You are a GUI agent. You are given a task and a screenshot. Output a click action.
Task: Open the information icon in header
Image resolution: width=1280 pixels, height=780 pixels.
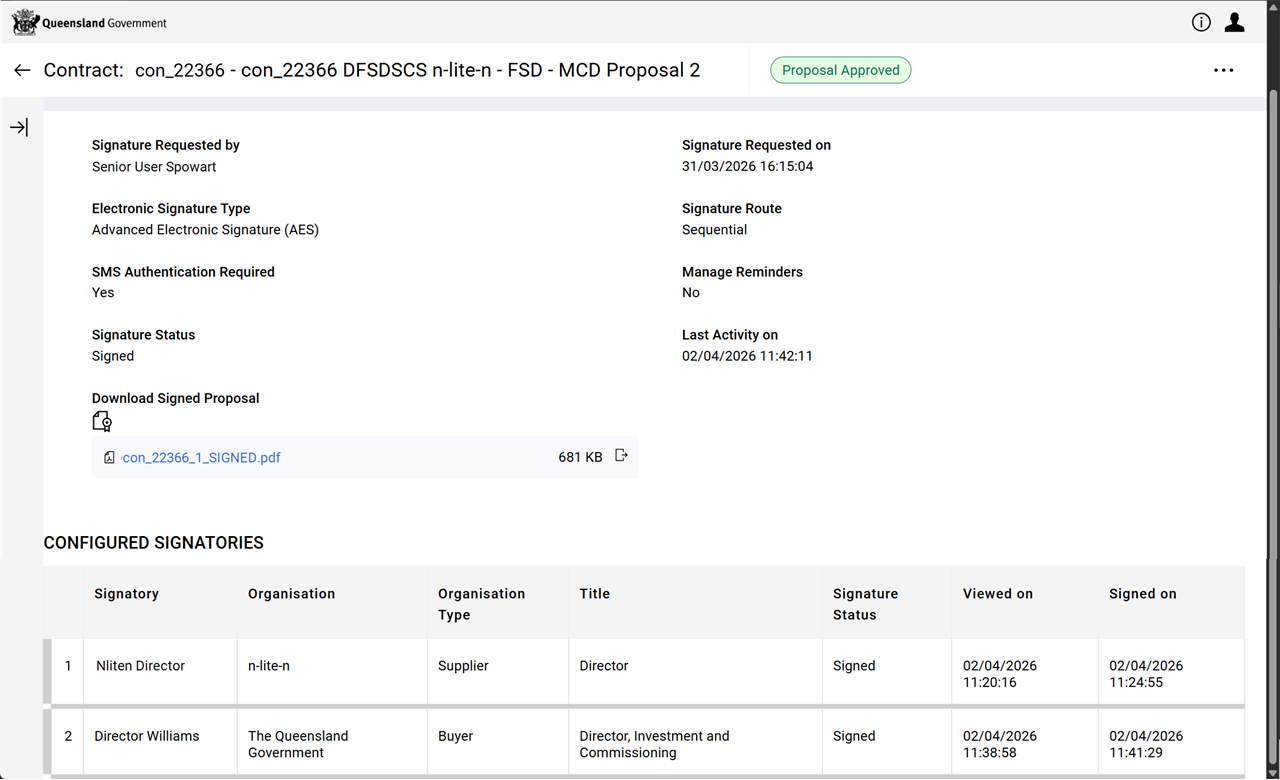(x=1201, y=22)
